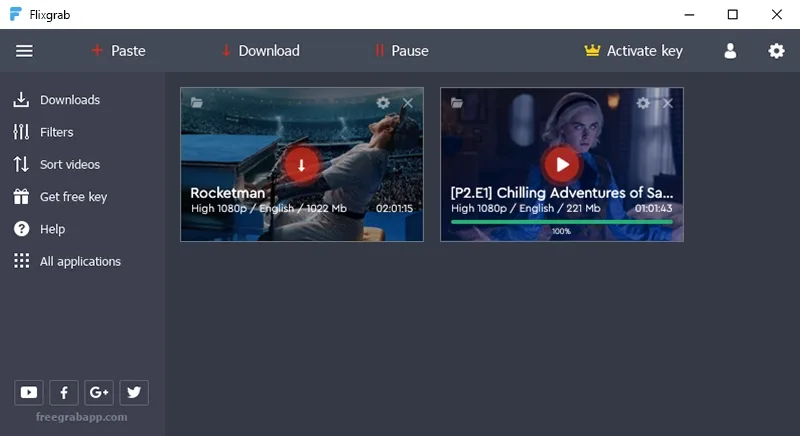Open folder icon on Rocketman card
The width and height of the screenshot is (800, 436).
coord(197,102)
